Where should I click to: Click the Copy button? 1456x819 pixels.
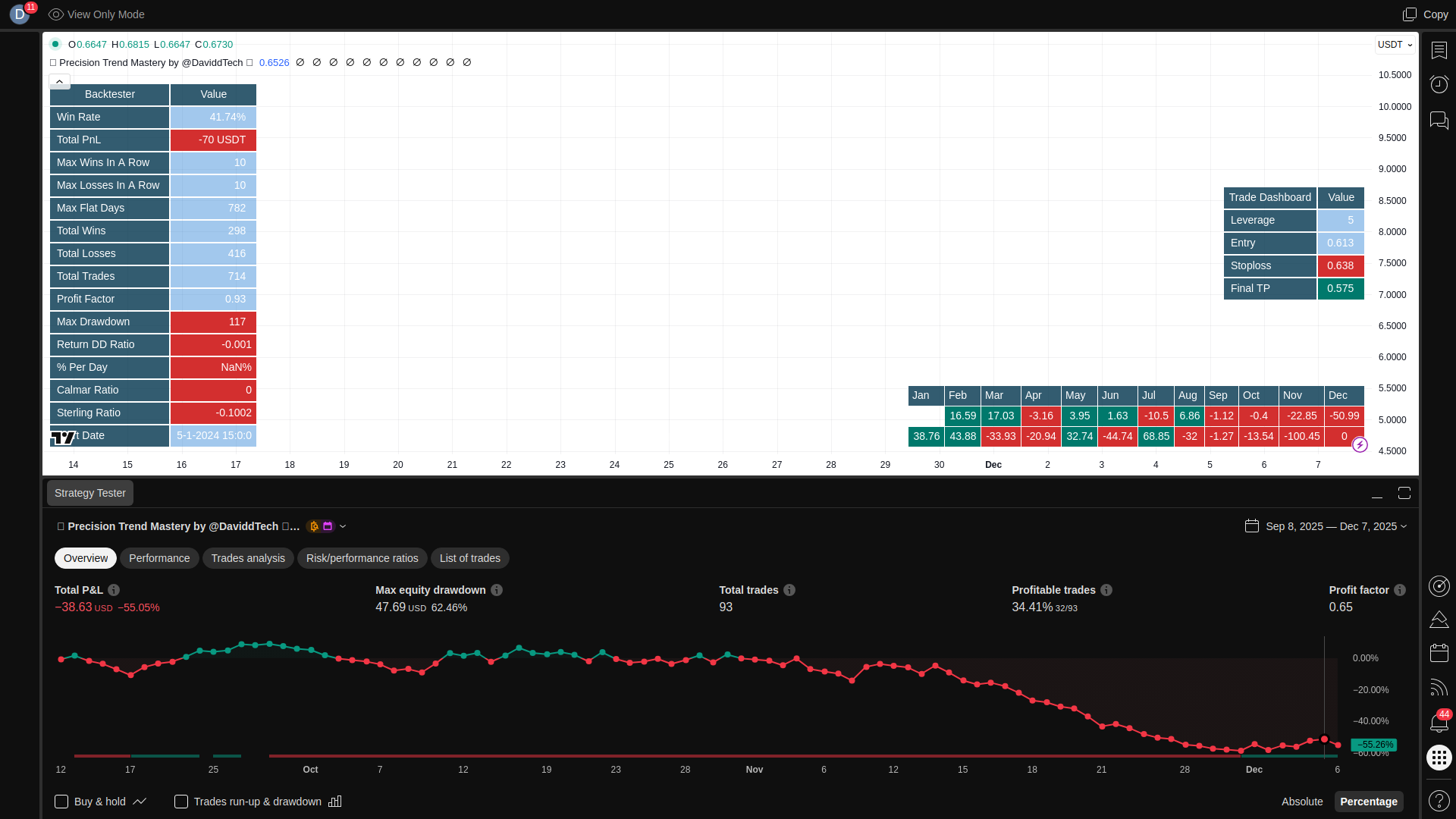point(1426,14)
